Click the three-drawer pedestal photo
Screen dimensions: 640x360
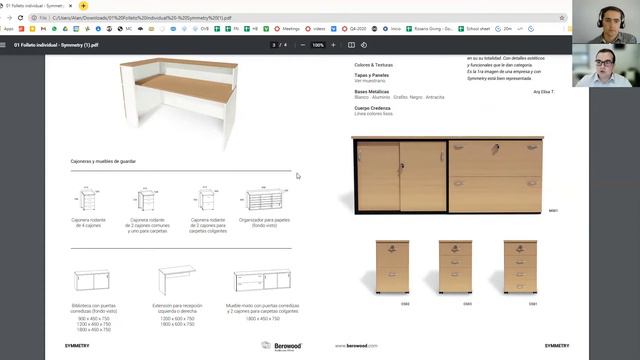coord(456,267)
